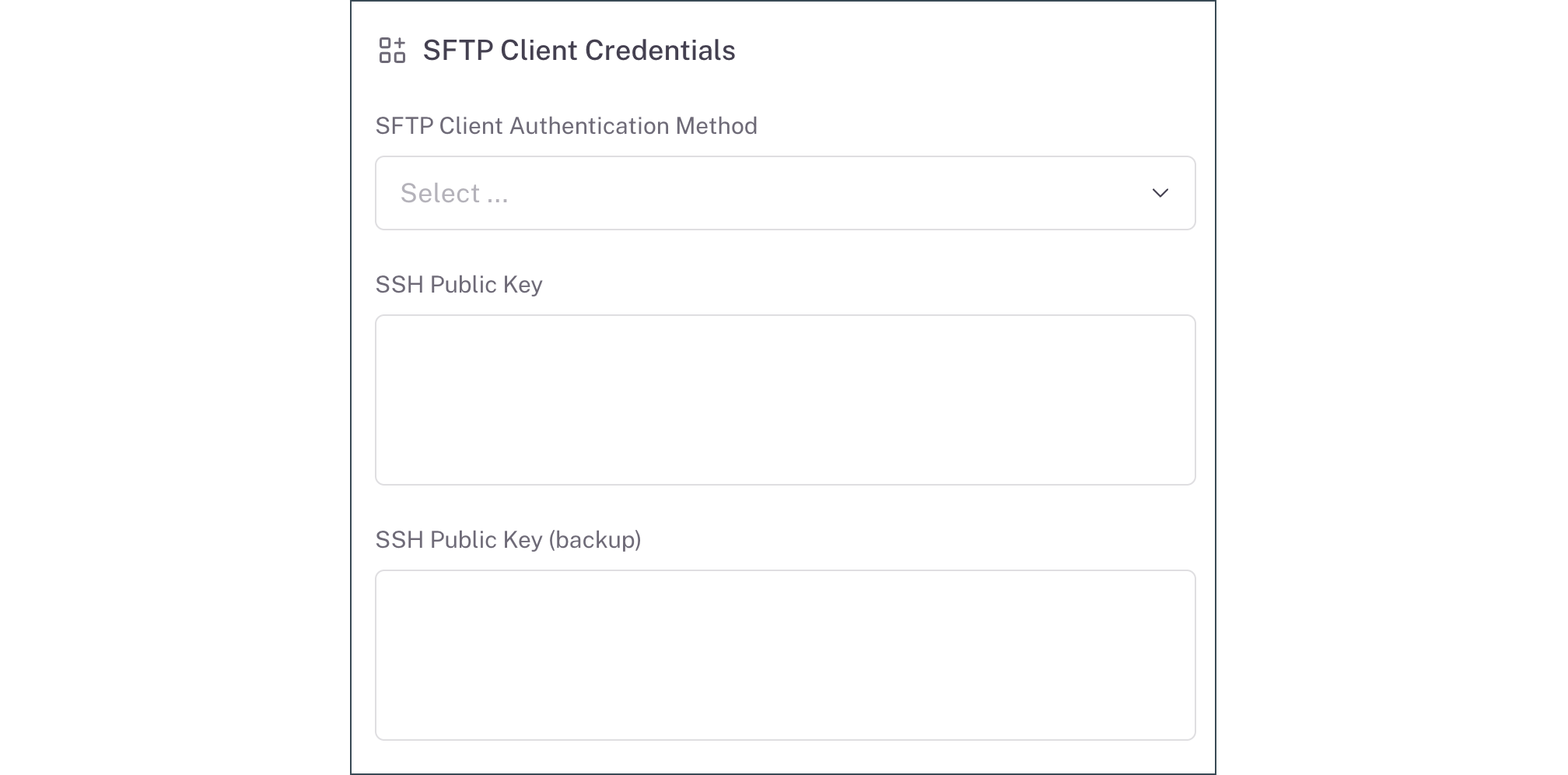Image resolution: width=1568 pixels, height=775 pixels.
Task: Click the SFTP Client Credentials heading
Action: pos(578,50)
